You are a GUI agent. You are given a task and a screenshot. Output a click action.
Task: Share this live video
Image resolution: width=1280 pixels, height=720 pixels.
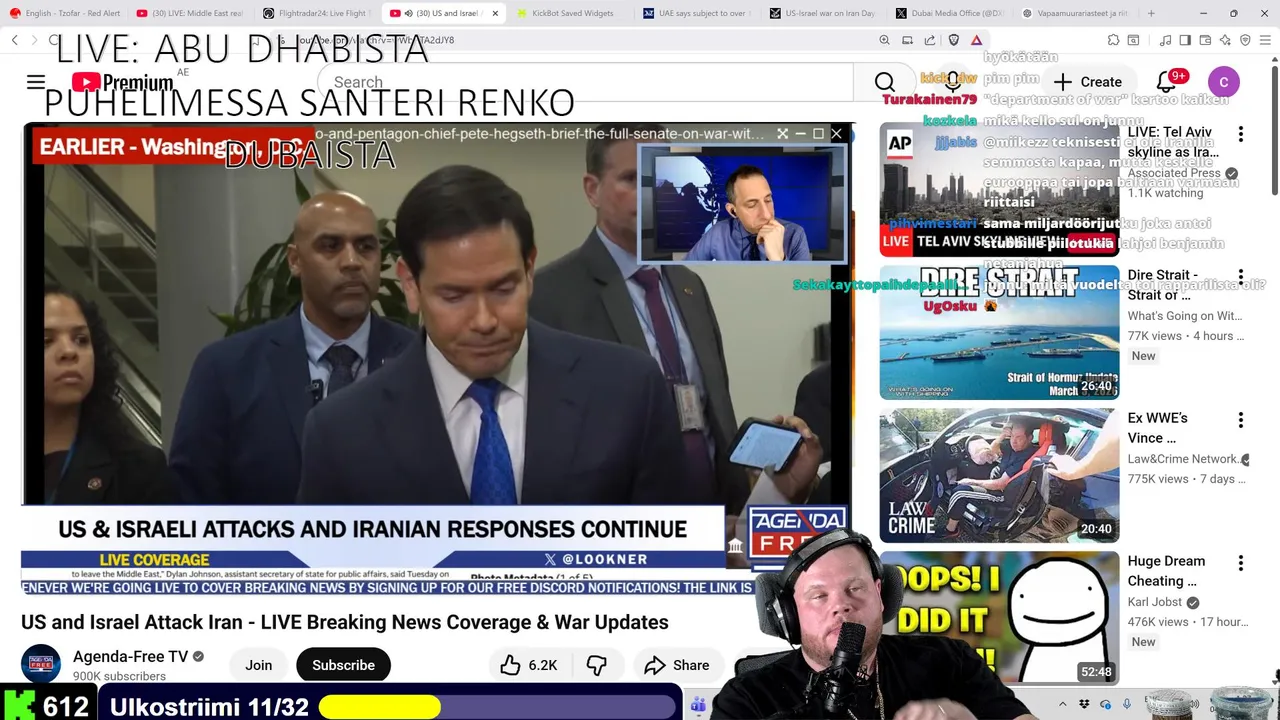click(677, 665)
